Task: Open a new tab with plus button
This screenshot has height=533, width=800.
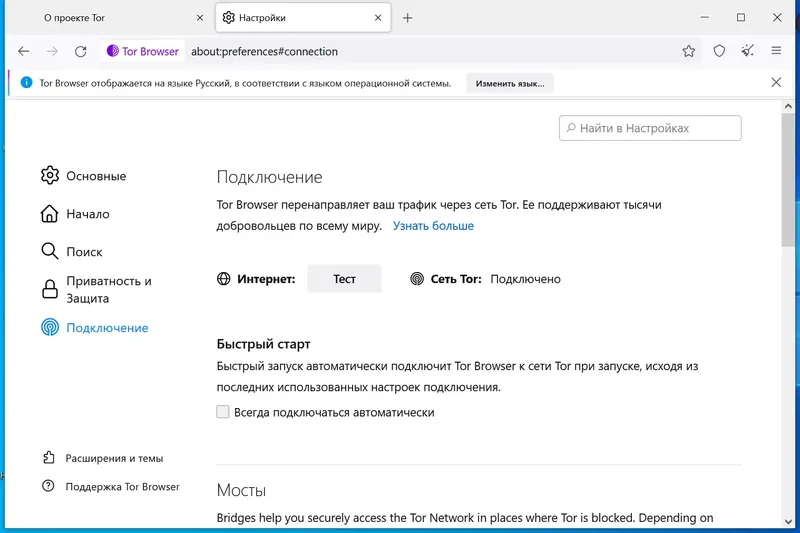Action: [408, 18]
